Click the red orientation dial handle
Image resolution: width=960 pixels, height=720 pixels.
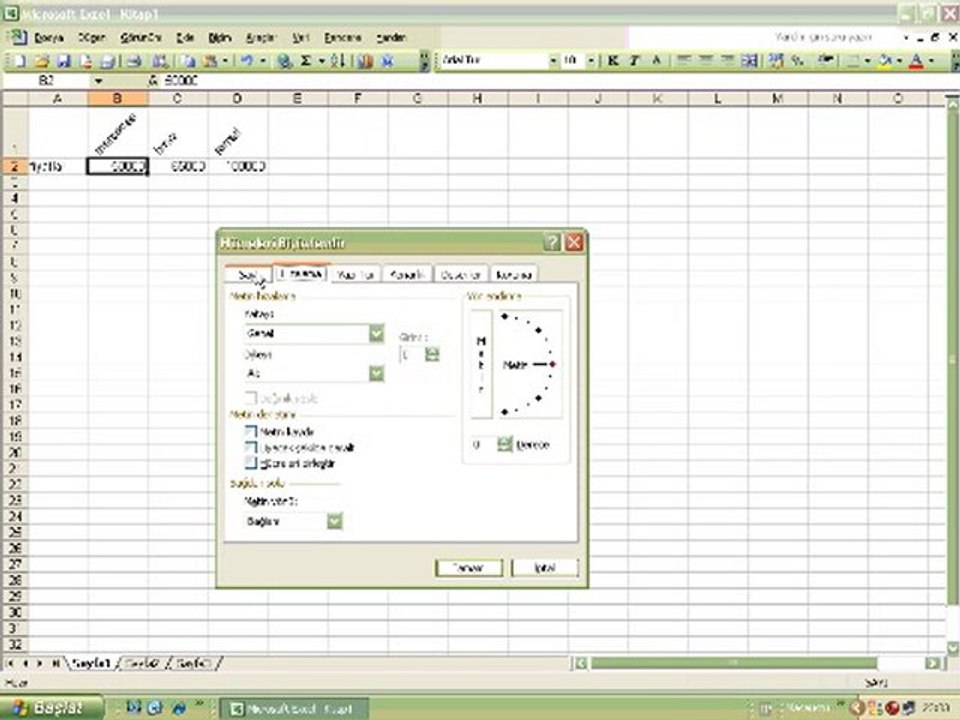point(552,364)
